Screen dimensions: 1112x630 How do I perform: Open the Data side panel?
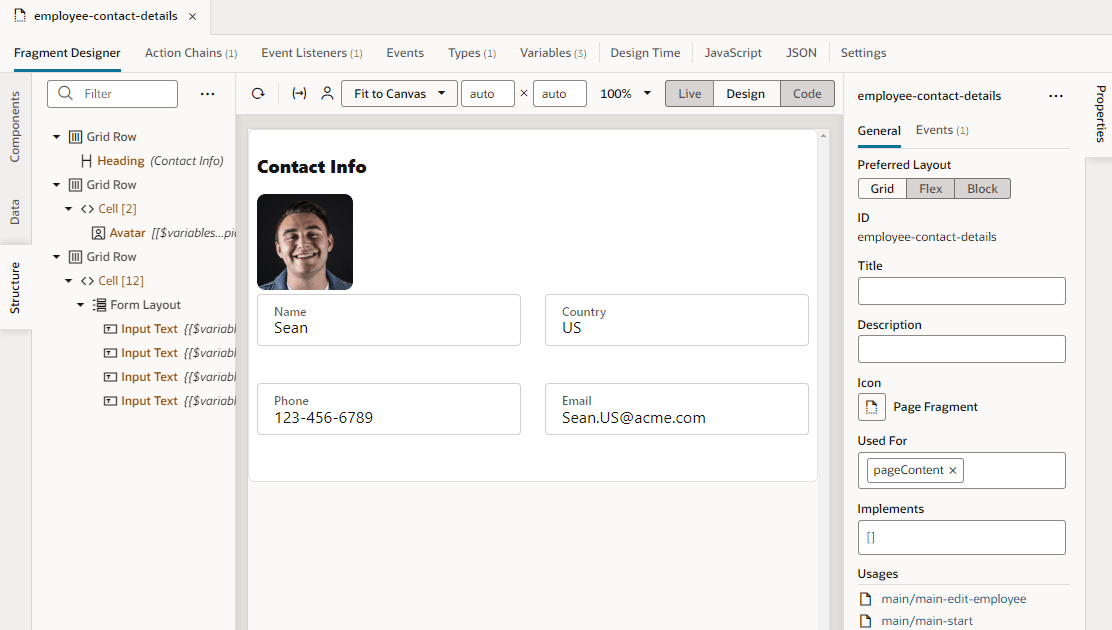[x=15, y=211]
